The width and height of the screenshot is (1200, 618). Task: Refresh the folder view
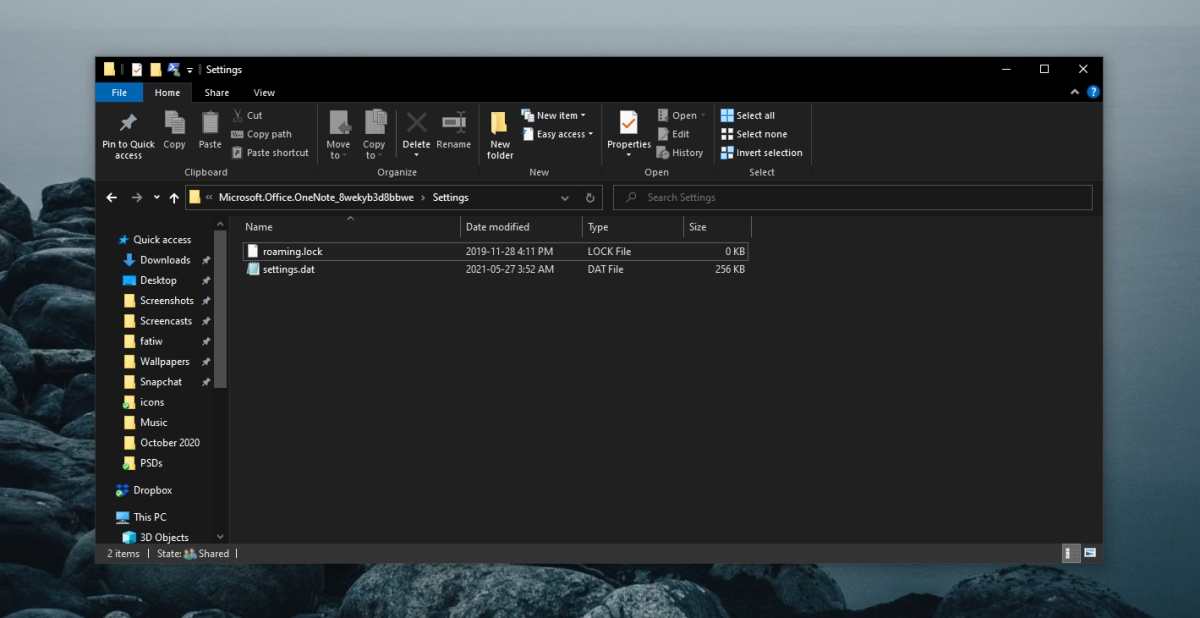tap(590, 198)
